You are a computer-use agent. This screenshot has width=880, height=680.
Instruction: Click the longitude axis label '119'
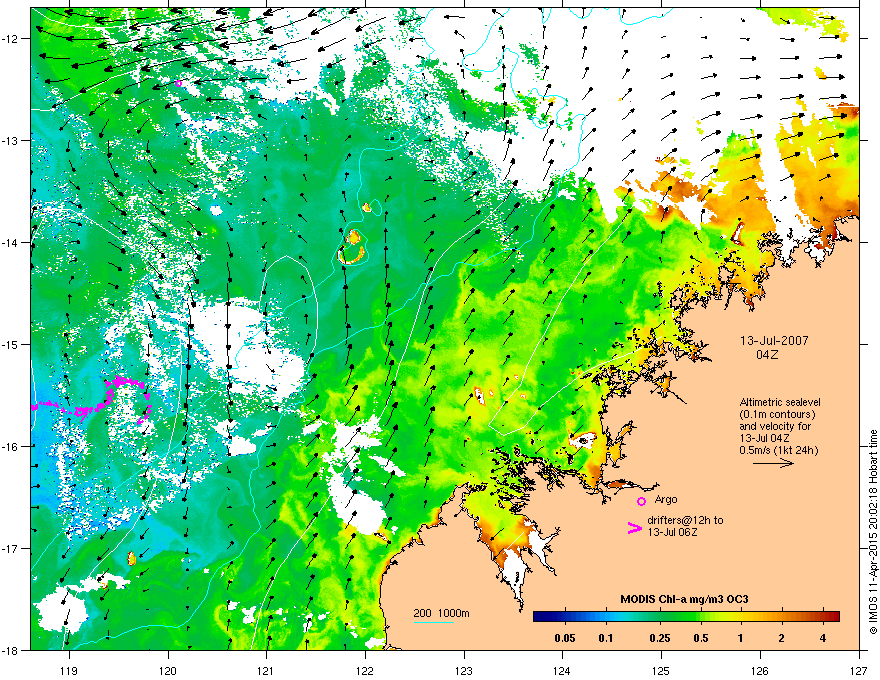tap(69, 670)
